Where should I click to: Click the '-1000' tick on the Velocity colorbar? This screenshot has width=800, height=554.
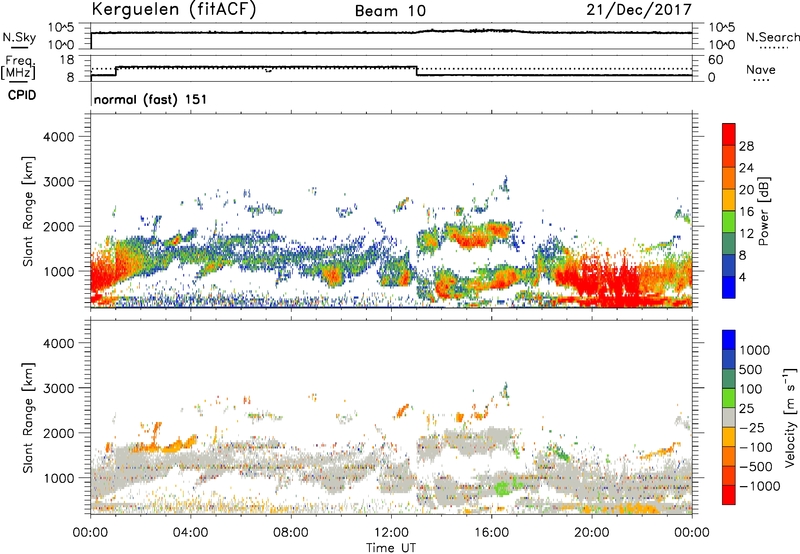(760, 486)
